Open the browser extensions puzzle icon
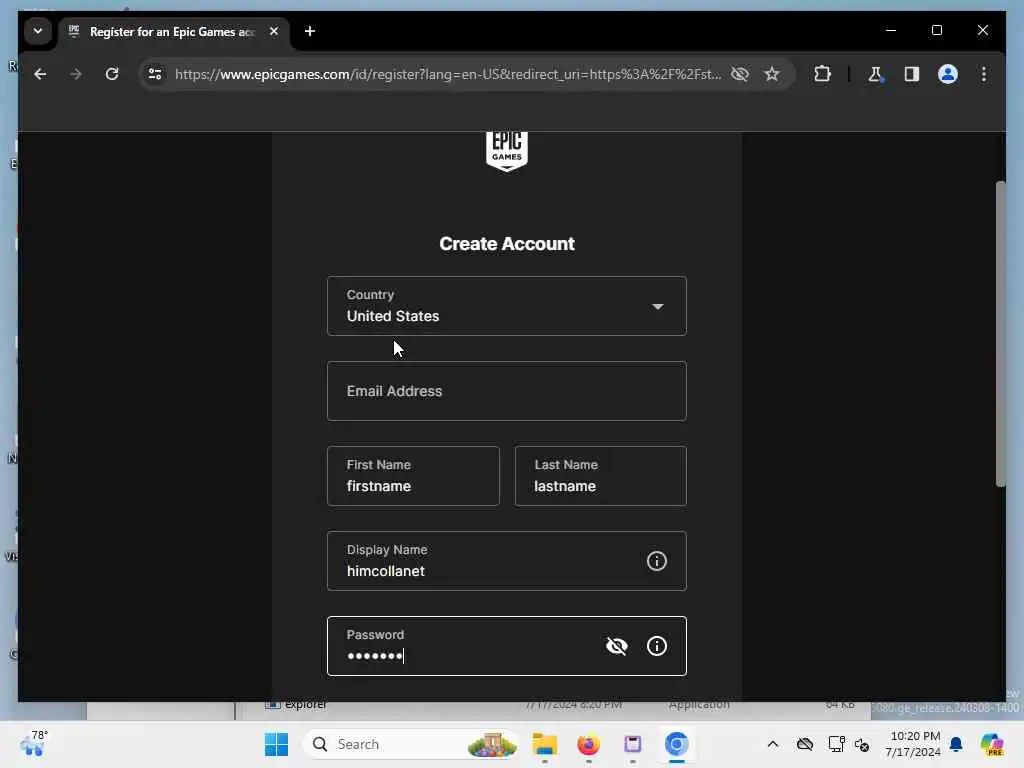1024x768 pixels. [x=822, y=74]
